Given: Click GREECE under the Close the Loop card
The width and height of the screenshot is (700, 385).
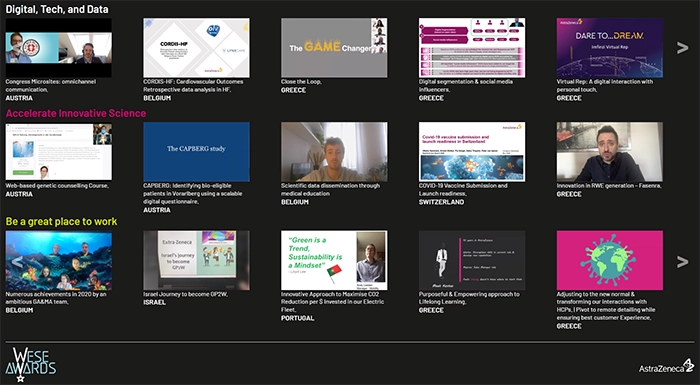Looking at the screenshot, I should coord(293,90).
